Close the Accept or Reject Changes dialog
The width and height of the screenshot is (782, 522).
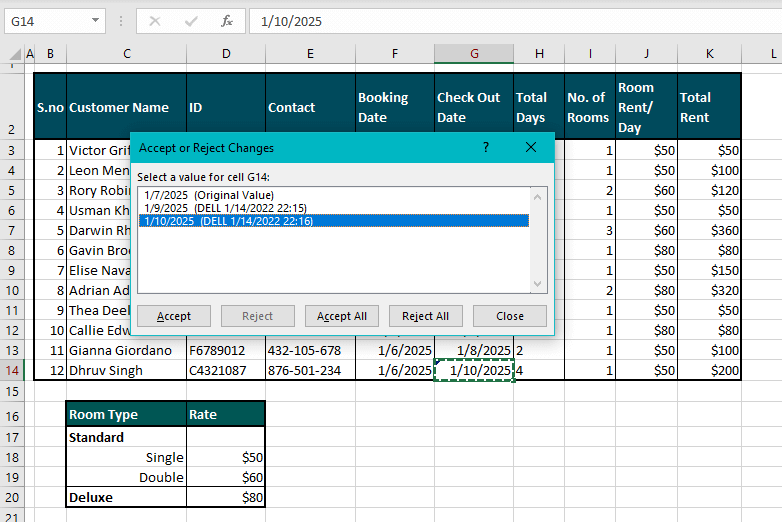click(x=531, y=147)
